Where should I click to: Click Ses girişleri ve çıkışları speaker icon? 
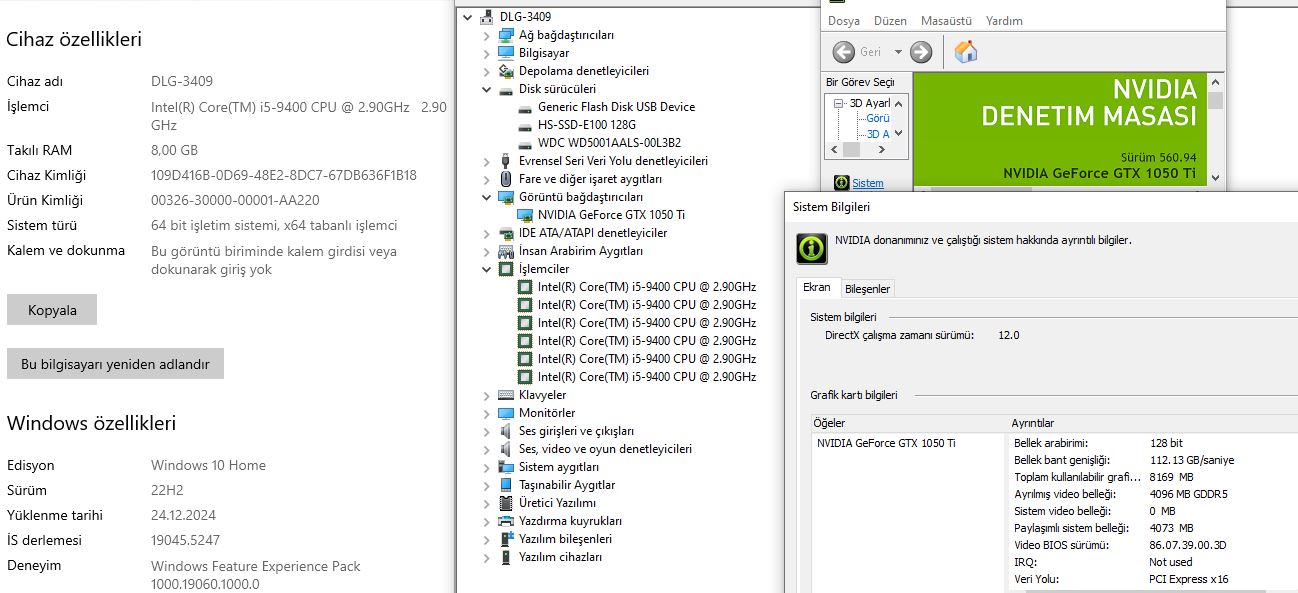(506, 431)
